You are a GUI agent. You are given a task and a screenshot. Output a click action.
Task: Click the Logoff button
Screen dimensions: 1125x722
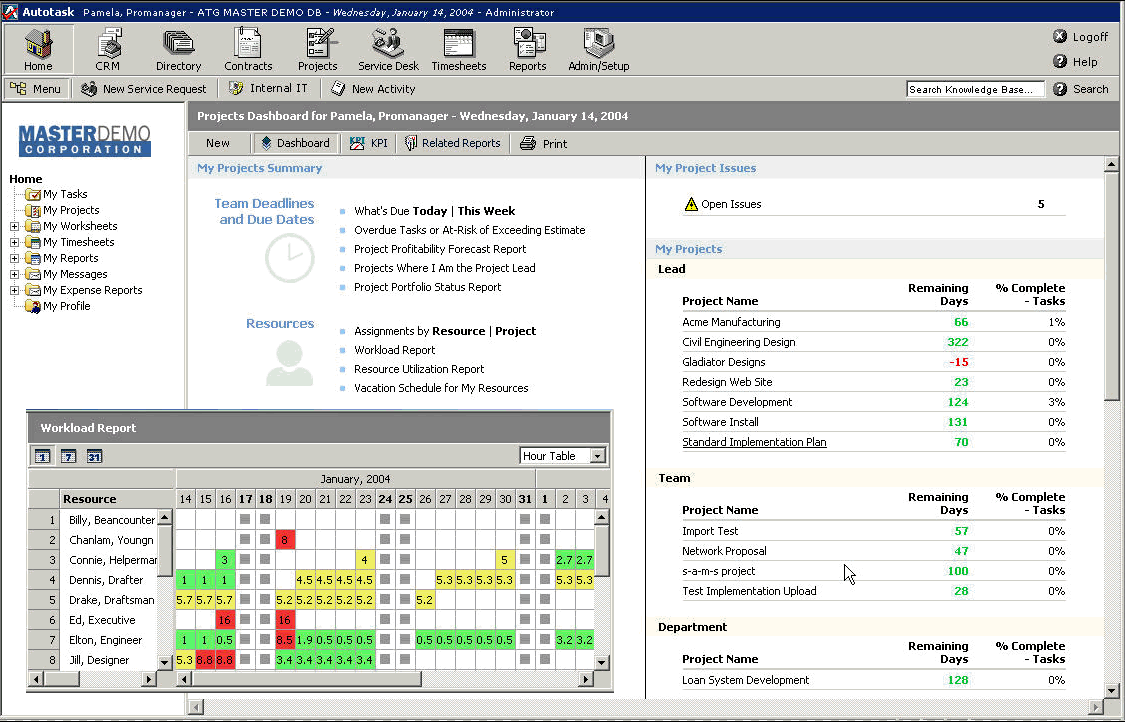1080,37
